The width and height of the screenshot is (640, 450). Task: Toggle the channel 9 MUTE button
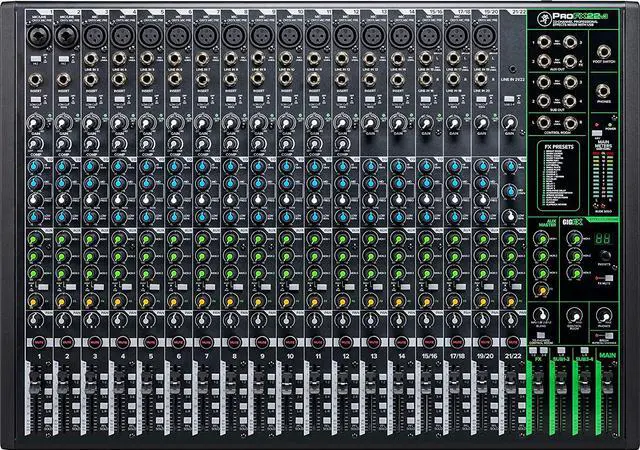coord(262,341)
